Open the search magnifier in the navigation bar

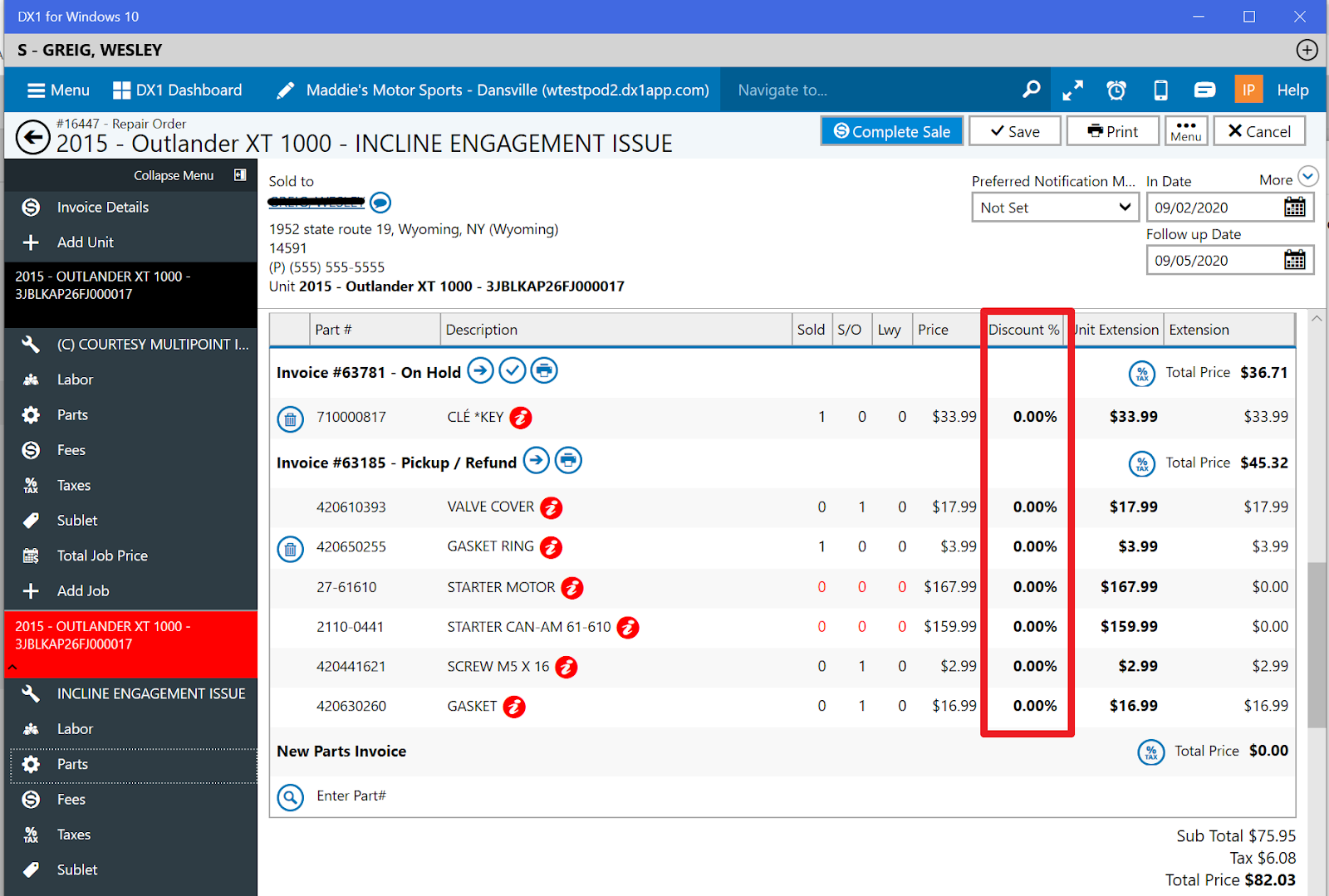coord(1031,90)
